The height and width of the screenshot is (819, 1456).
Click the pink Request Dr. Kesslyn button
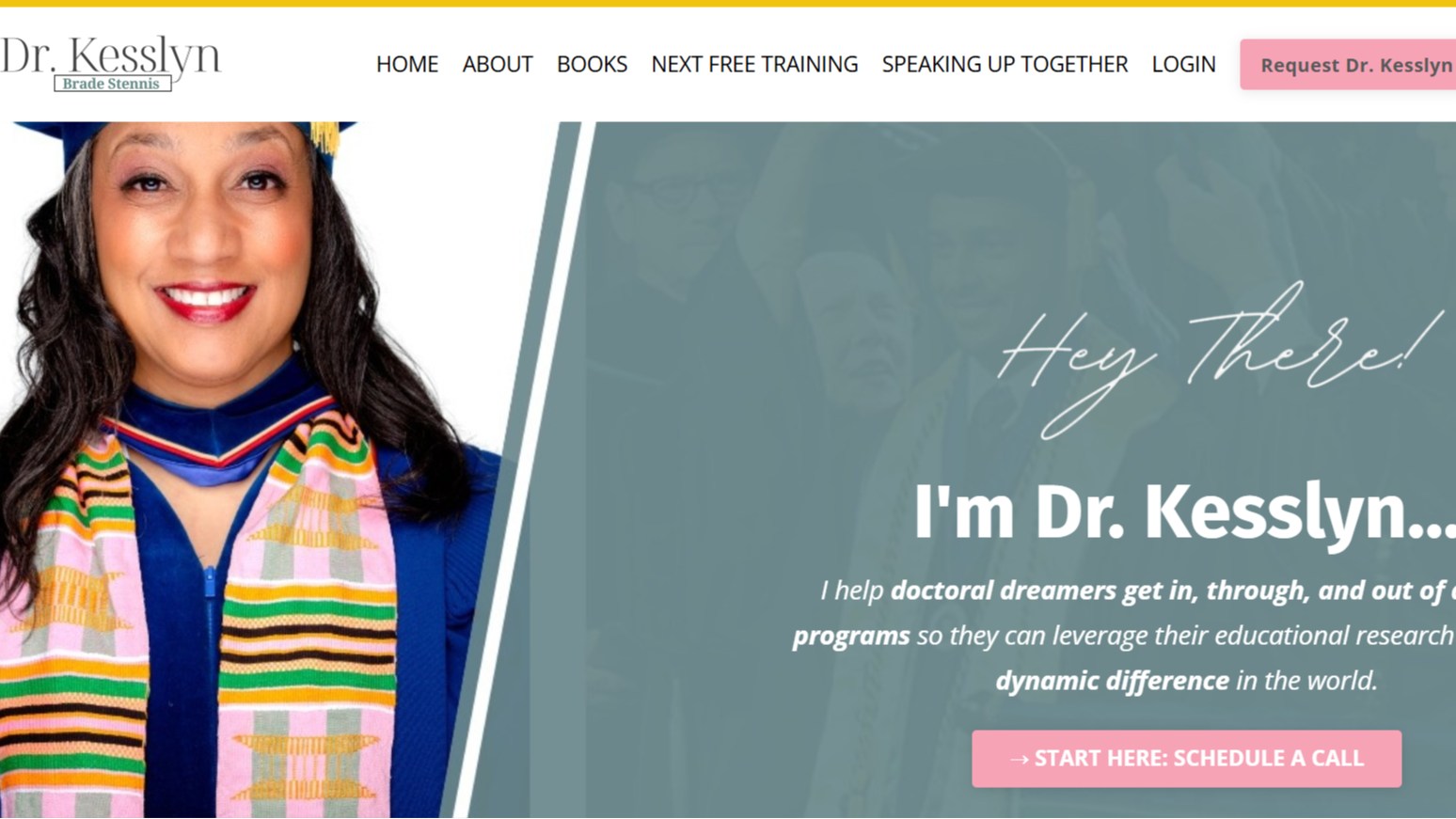point(1348,65)
